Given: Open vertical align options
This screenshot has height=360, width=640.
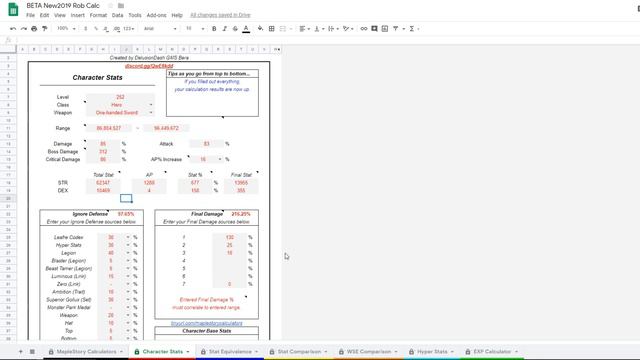Looking at the screenshot, I should coord(319,29).
